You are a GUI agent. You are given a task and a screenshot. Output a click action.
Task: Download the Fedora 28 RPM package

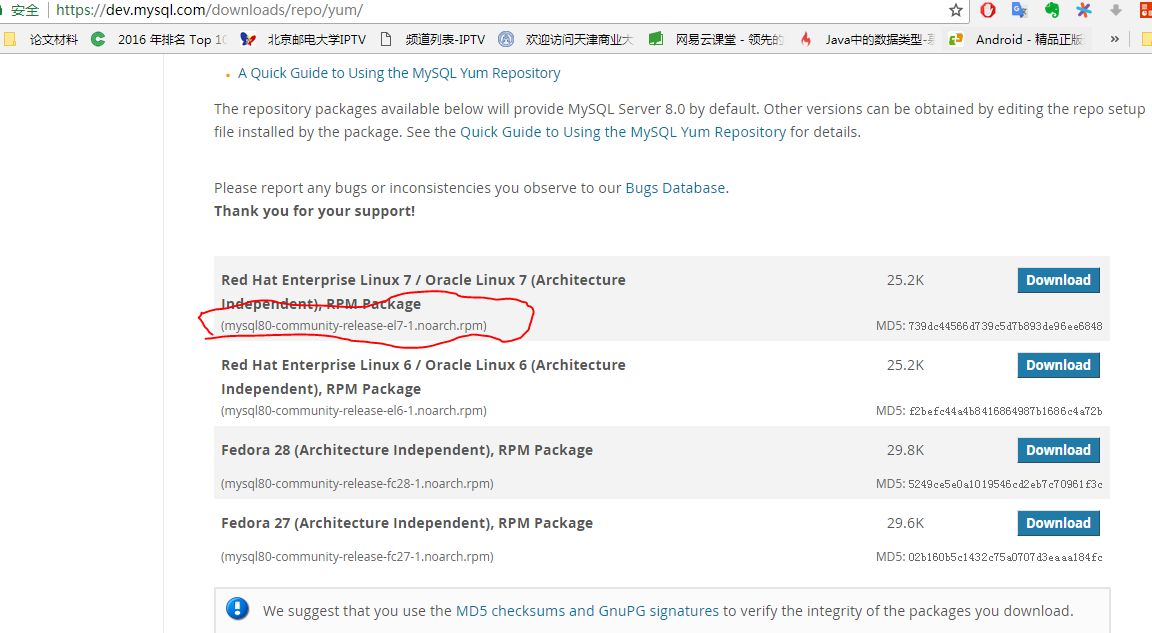click(1058, 450)
